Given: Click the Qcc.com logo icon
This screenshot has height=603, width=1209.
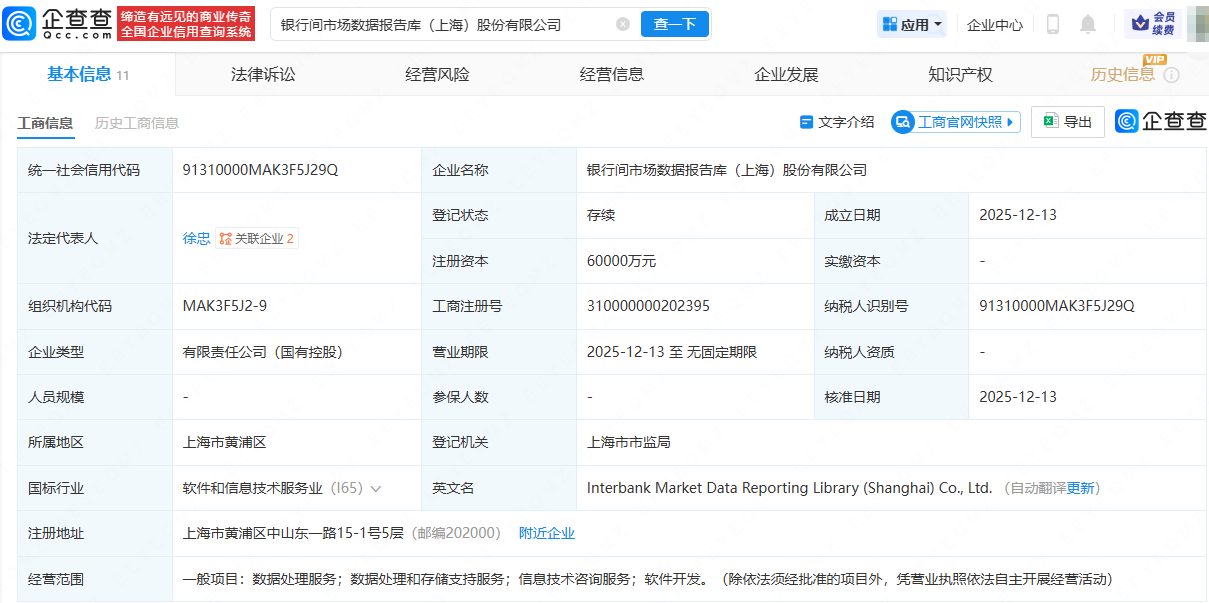Looking at the screenshot, I should click(x=20, y=24).
